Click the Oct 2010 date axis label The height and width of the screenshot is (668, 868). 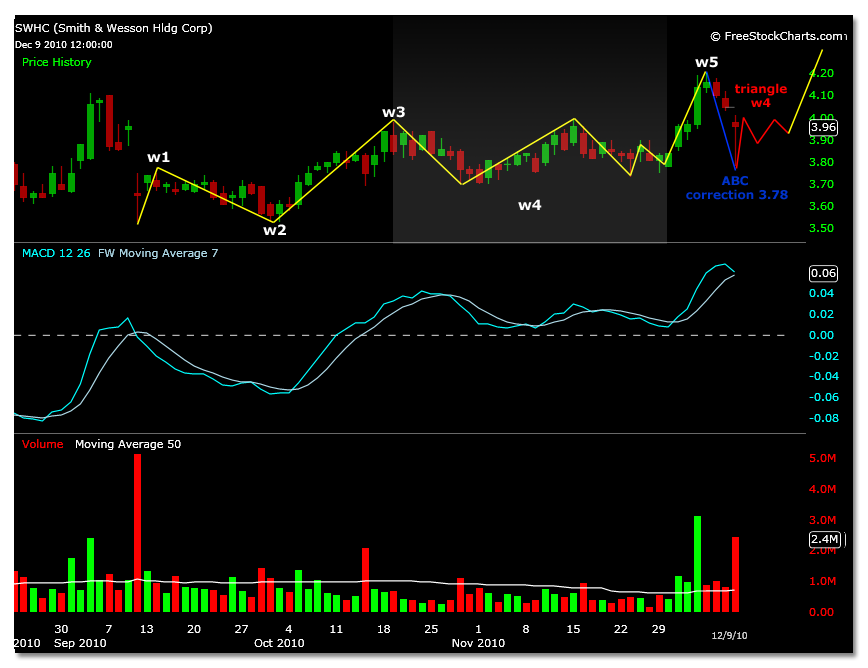pos(278,643)
